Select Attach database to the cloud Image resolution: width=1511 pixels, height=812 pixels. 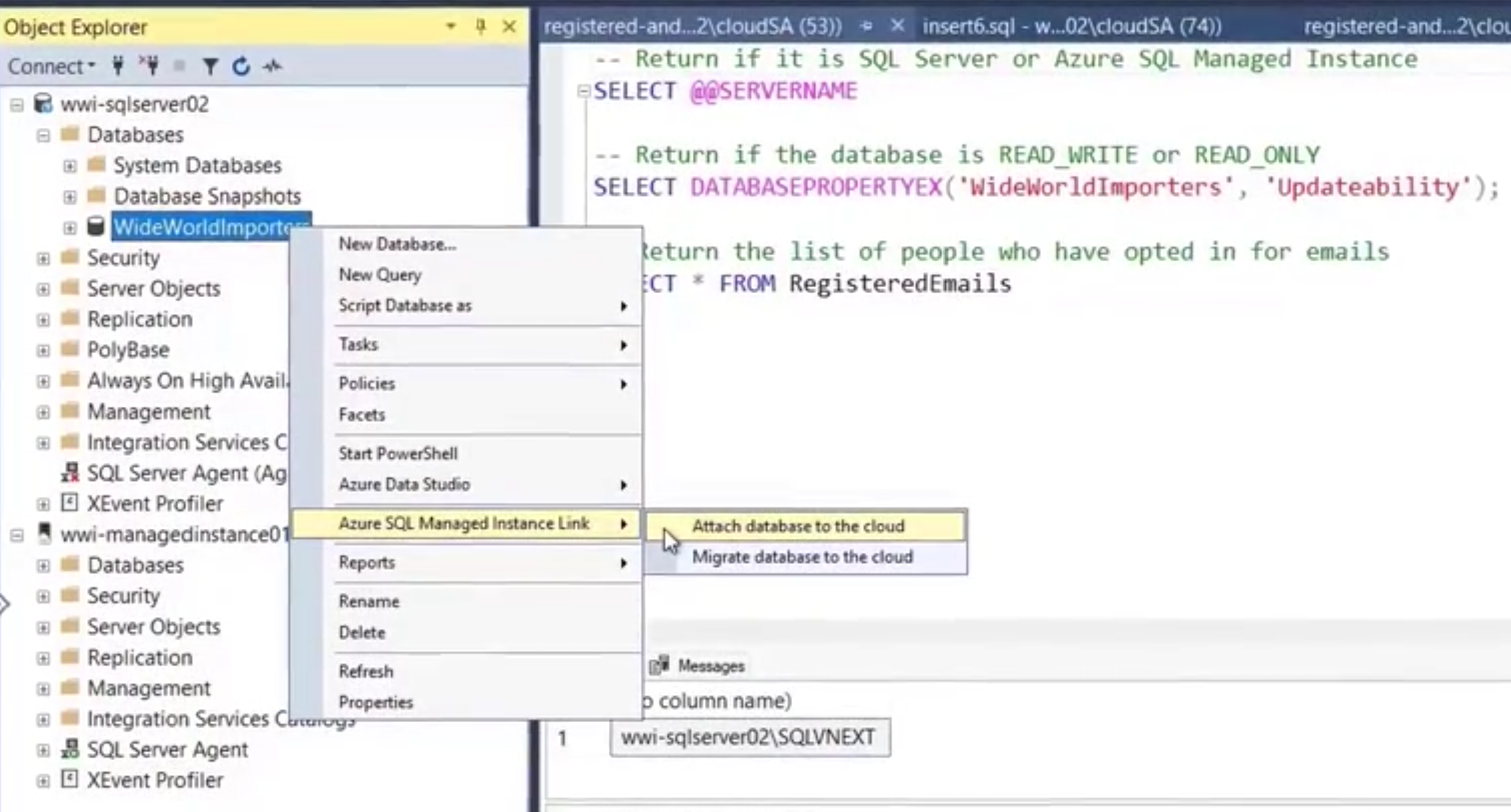pyautogui.click(x=798, y=526)
